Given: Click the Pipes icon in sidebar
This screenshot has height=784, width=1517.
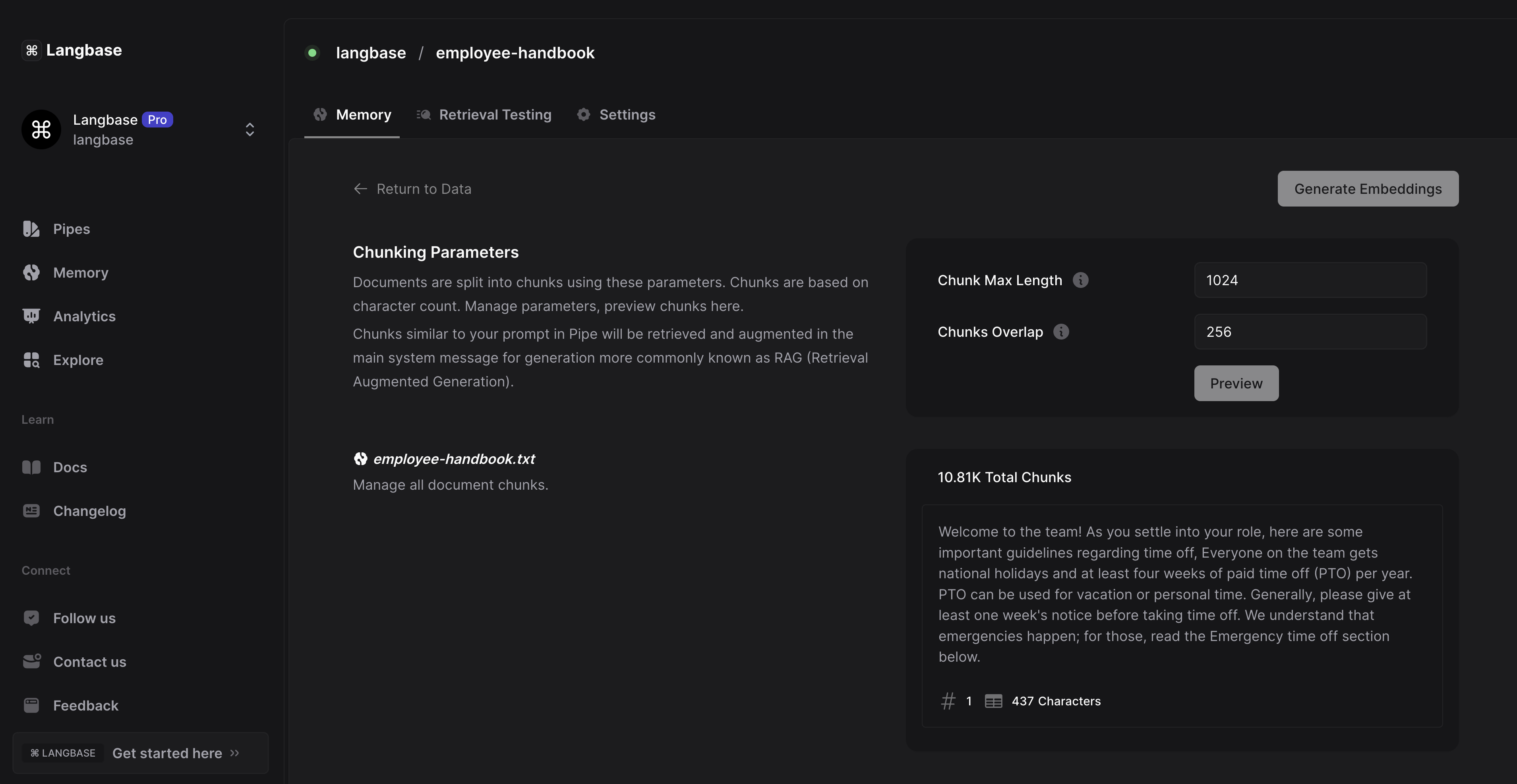Looking at the screenshot, I should pos(31,229).
